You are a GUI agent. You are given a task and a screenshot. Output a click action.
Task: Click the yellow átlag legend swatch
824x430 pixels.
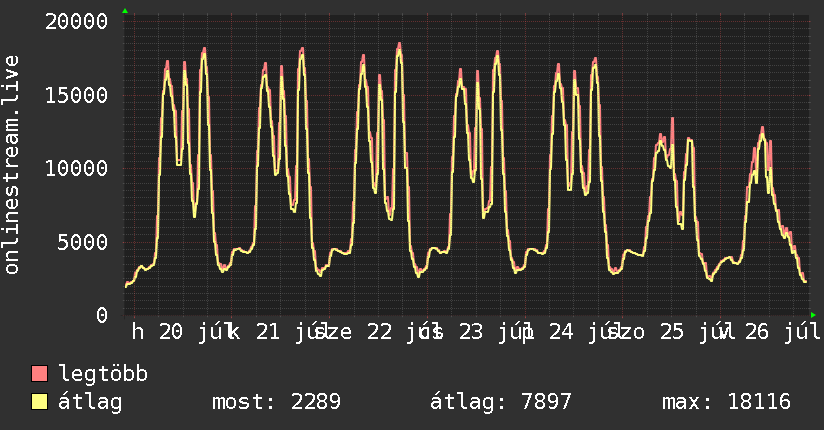39,401
